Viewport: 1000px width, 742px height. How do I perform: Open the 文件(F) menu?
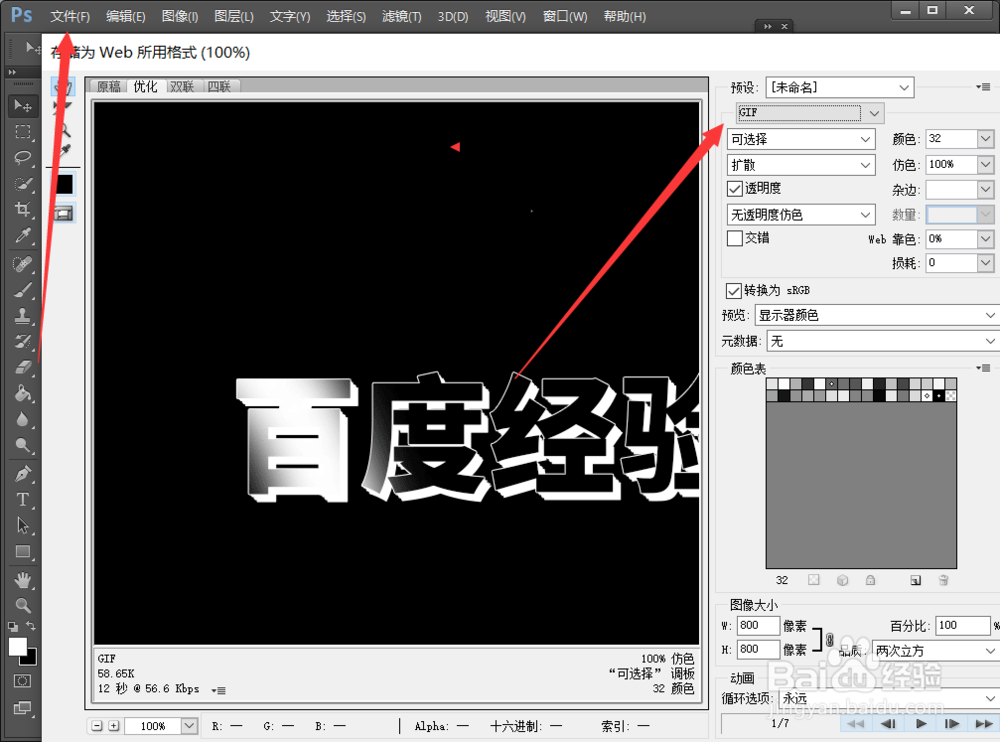tap(70, 16)
